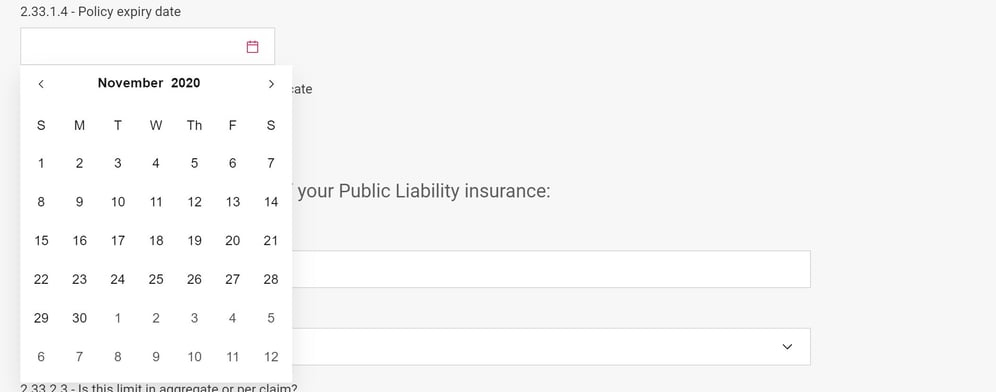Go to previous month with left chevron
The image size is (996, 392).
[41, 84]
